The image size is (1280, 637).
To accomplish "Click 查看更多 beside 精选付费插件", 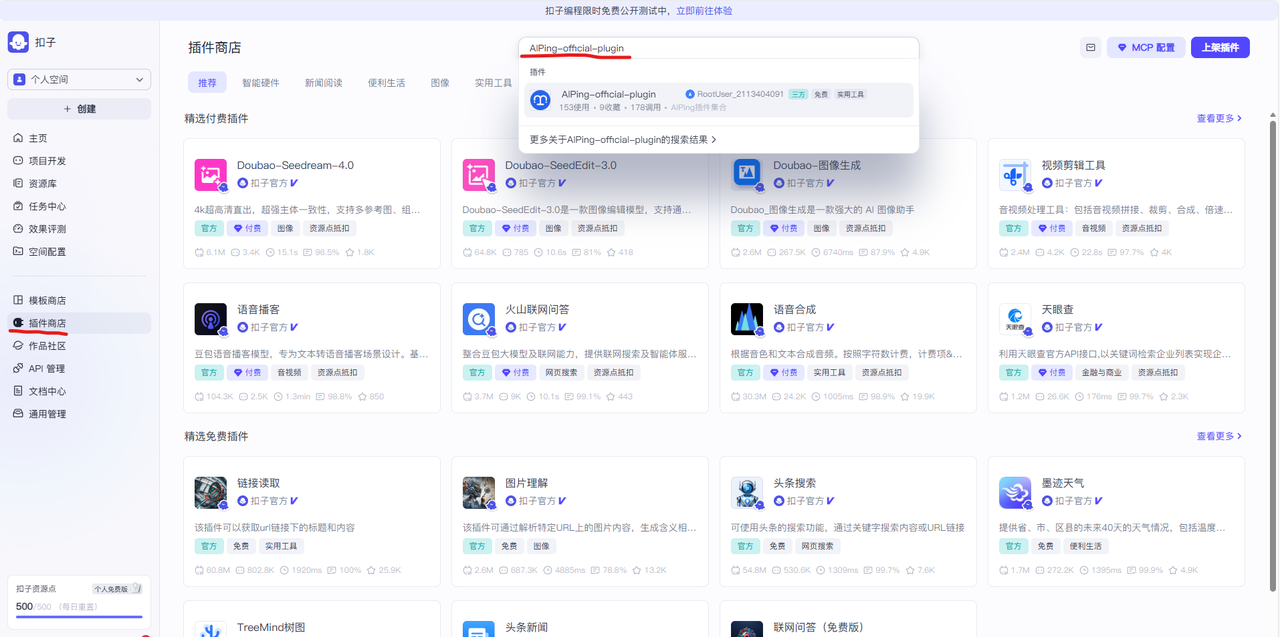I will click(1220, 118).
